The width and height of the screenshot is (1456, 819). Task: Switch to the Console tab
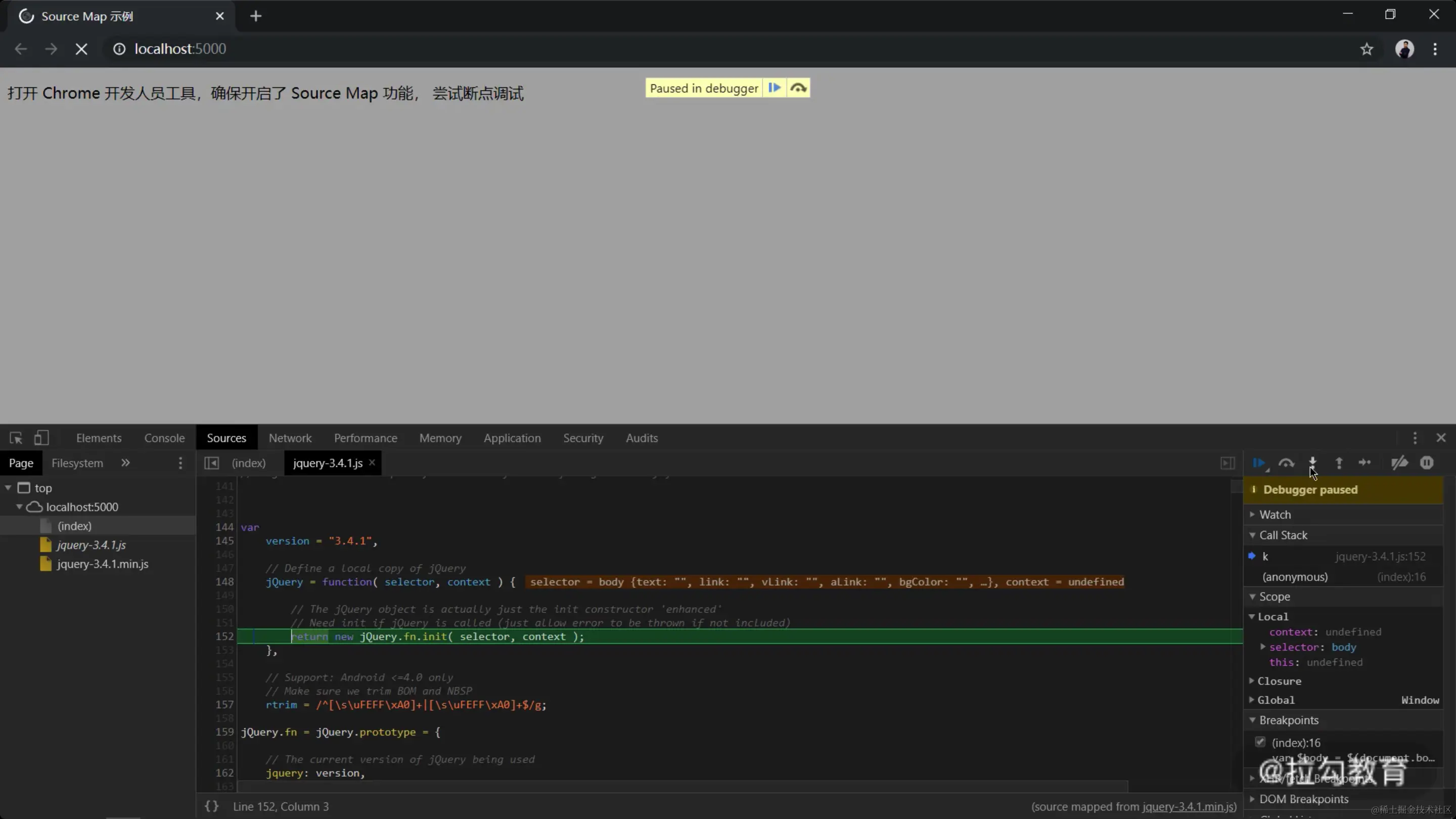pyautogui.click(x=164, y=438)
